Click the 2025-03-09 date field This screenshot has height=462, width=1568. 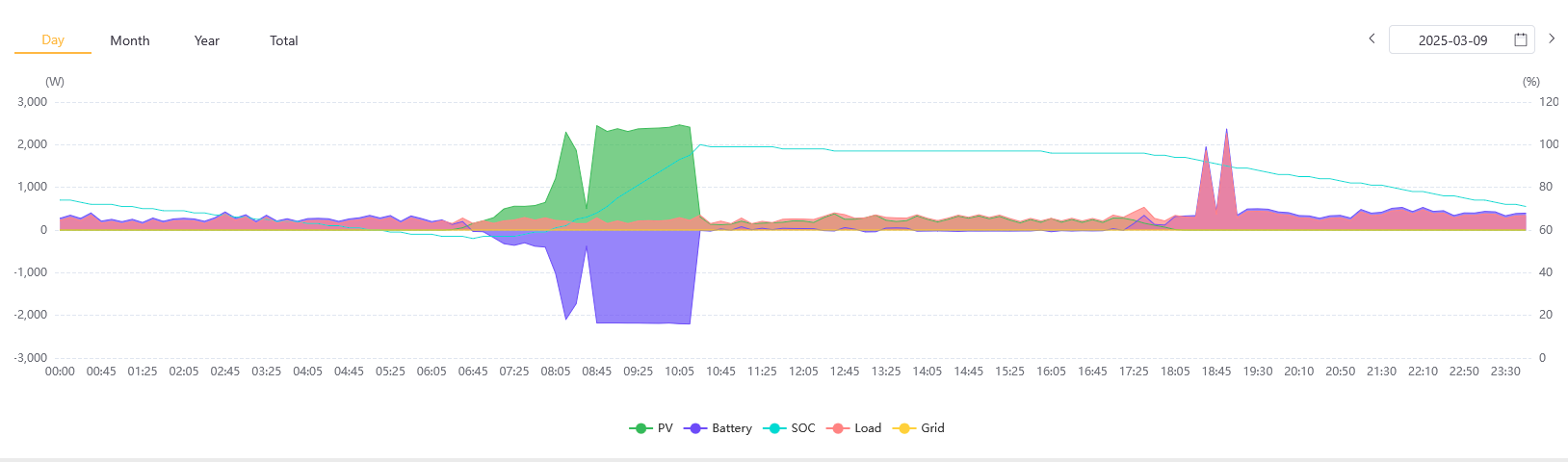[1451, 40]
